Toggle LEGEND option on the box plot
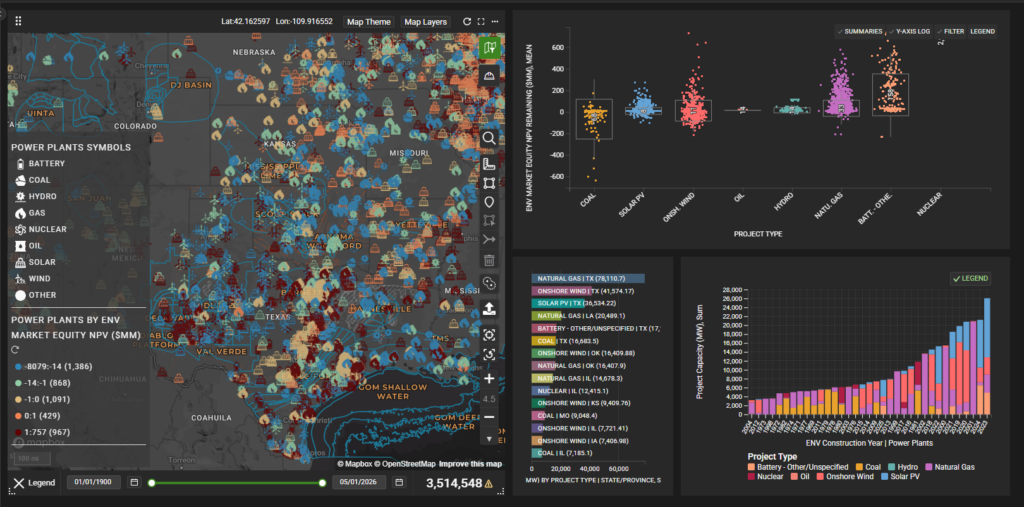Screen dimensions: 1024x507 click(x=982, y=31)
